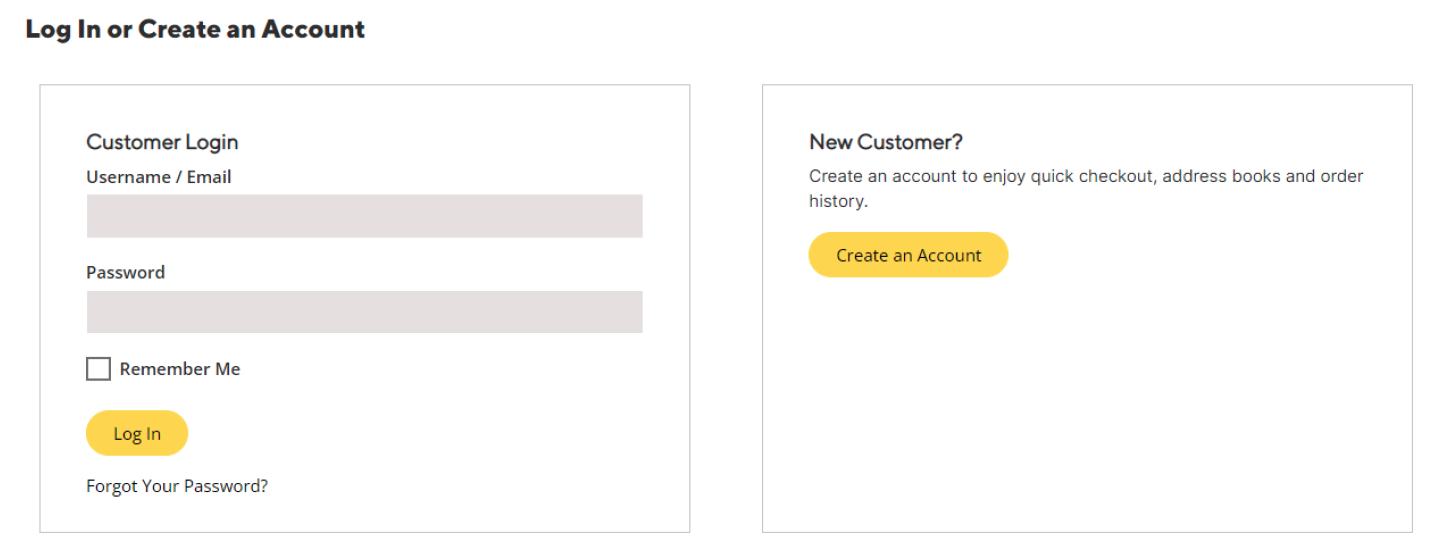
Task: Enable the Remember Me checkbox
Action: pyautogui.click(x=98, y=369)
